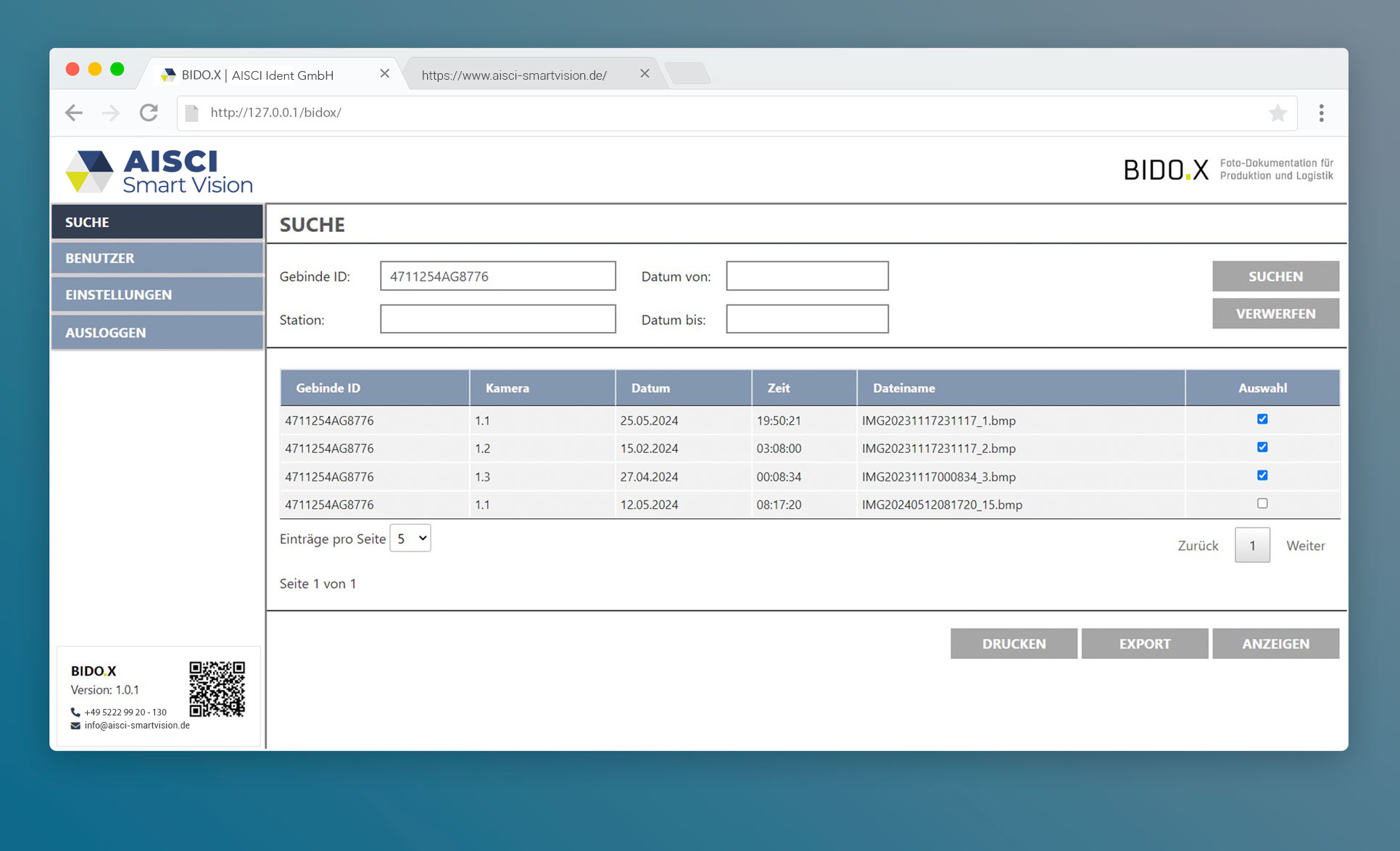Open the EINSTELLUNGEN menu item
The image size is (1400, 851).
point(157,295)
